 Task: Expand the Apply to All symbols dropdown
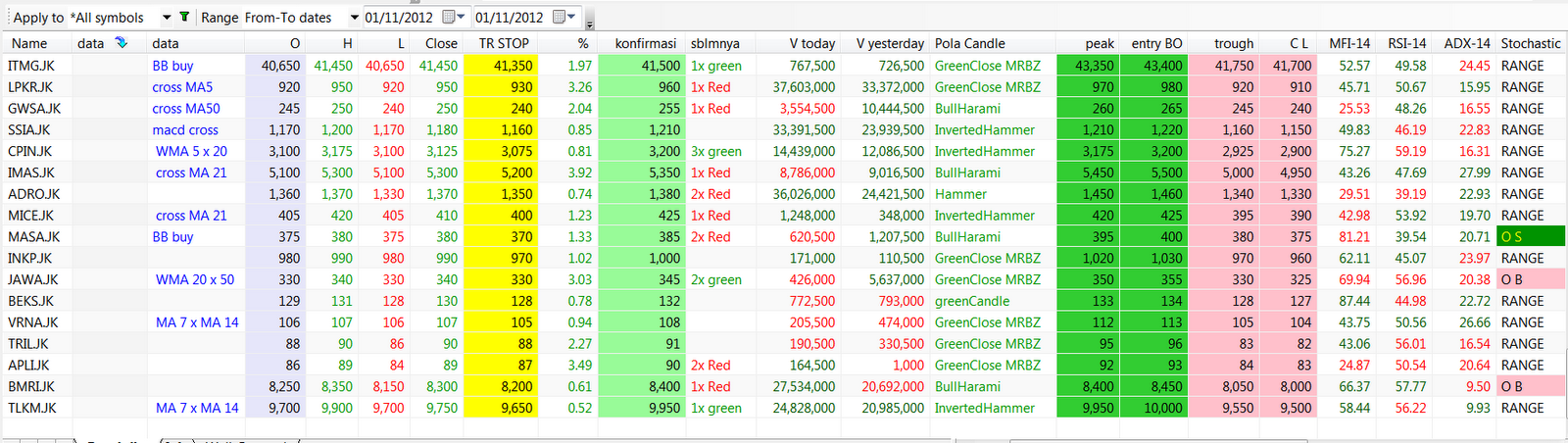point(167,18)
